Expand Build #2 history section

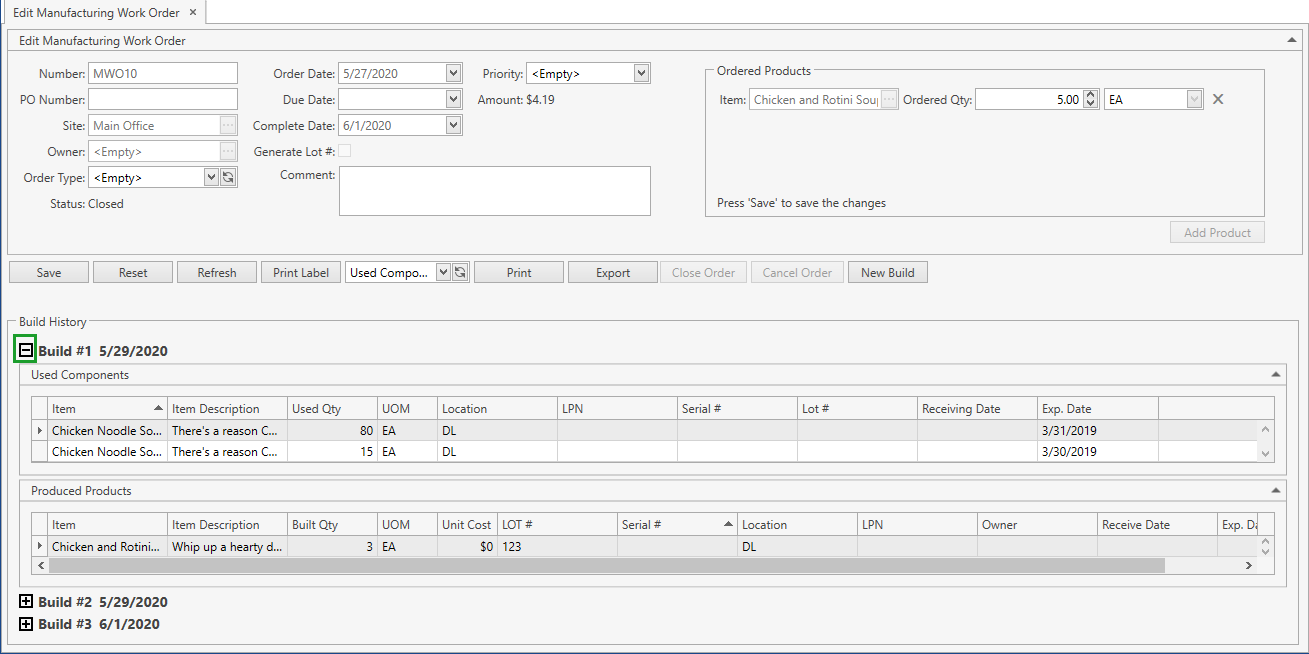[26, 602]
